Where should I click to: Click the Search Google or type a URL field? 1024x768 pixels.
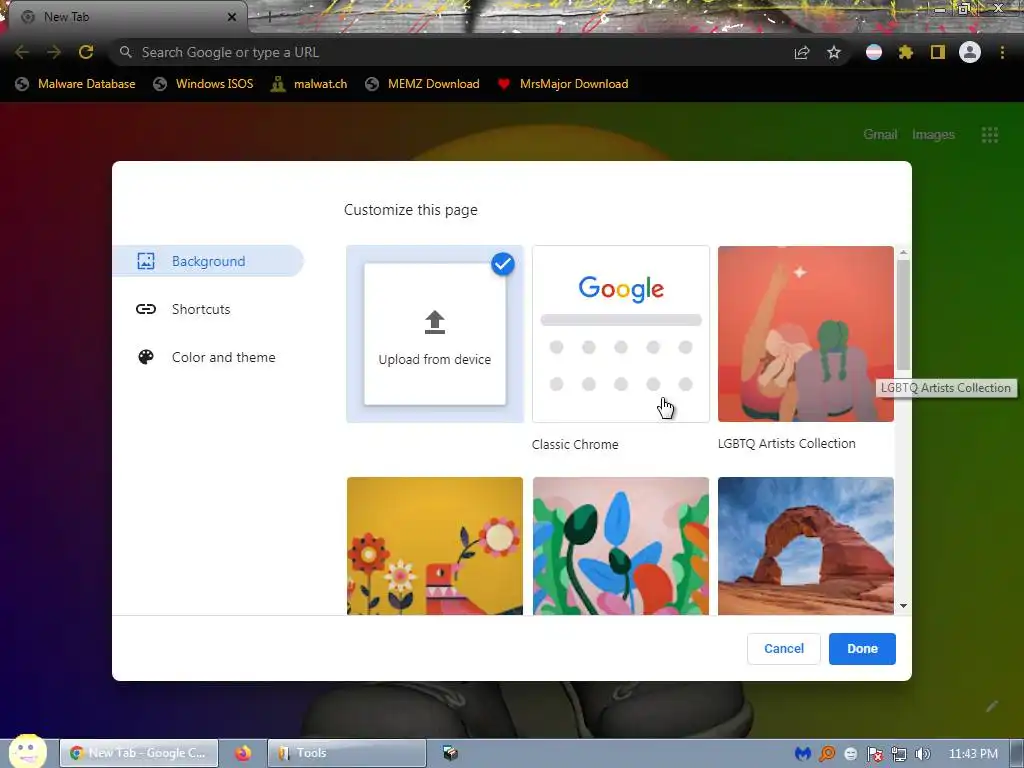coord(451,52)
